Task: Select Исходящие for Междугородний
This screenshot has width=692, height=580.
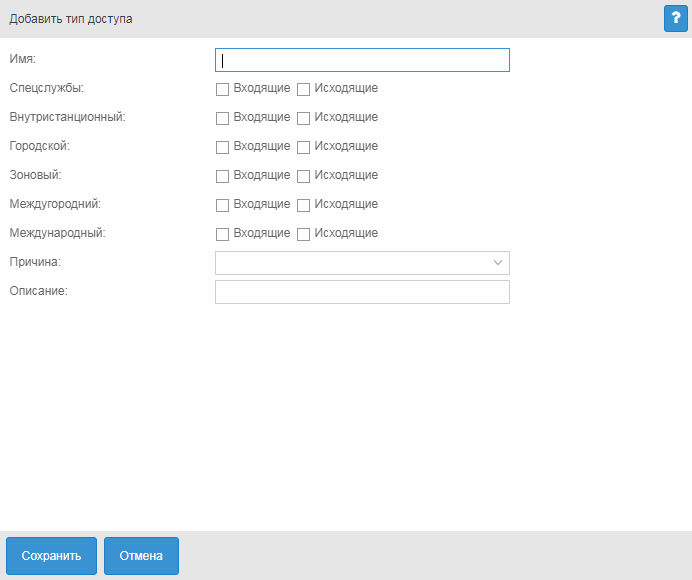Action: pos(304,205)
